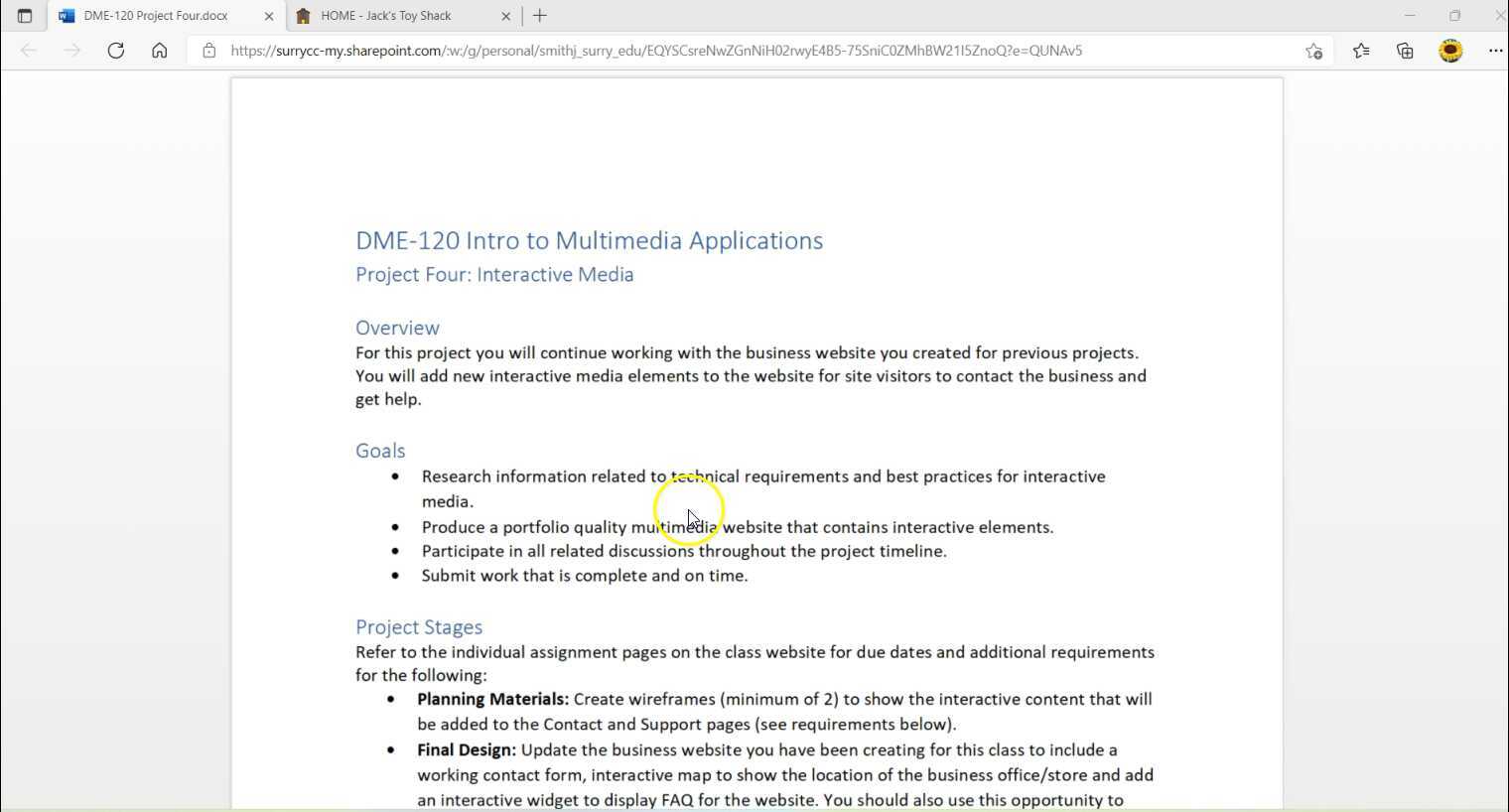
Task: Open a new tab with the plus button
Action: (539, 15)
